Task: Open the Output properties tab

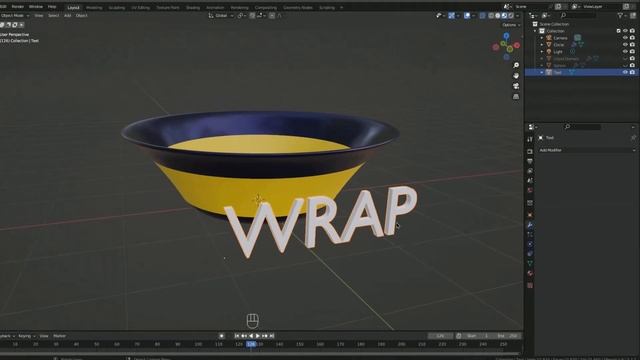Action: pos(530,161)
